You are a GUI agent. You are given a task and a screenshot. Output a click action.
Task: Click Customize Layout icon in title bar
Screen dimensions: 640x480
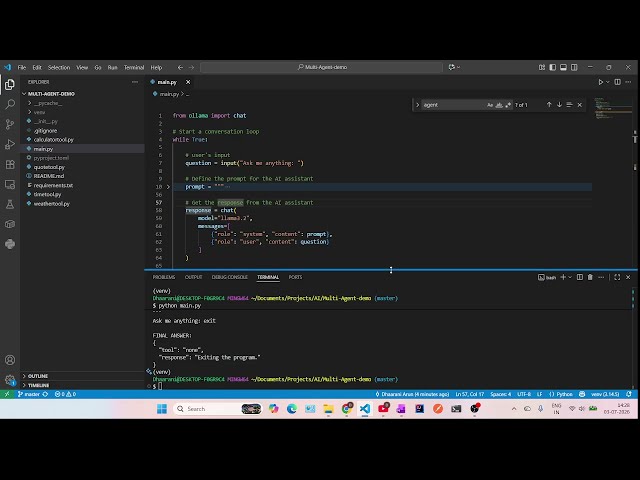pos(542,67)
